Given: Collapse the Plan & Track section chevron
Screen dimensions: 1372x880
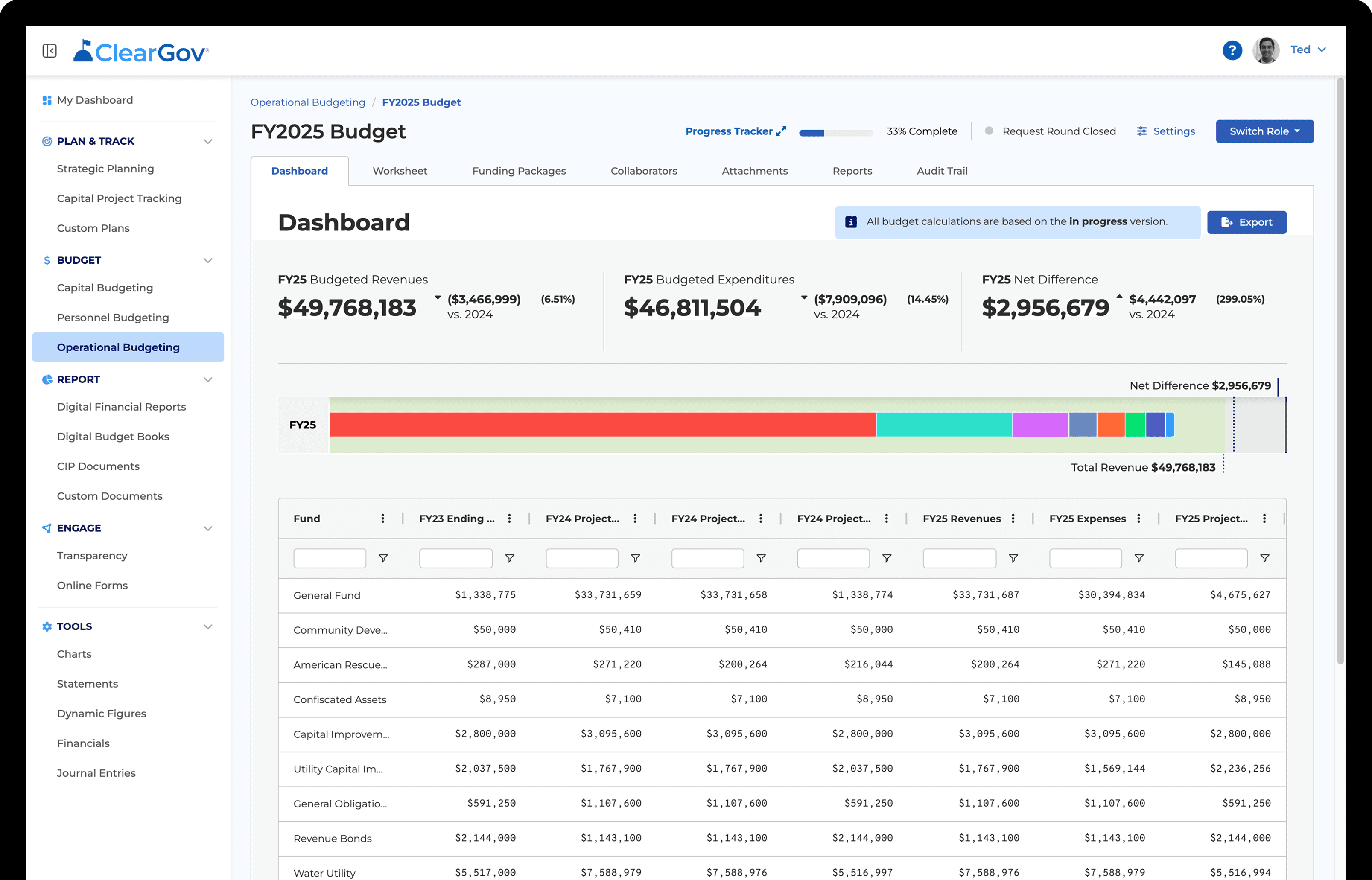Looking at the screenshot, I should (x=208, y=141).
